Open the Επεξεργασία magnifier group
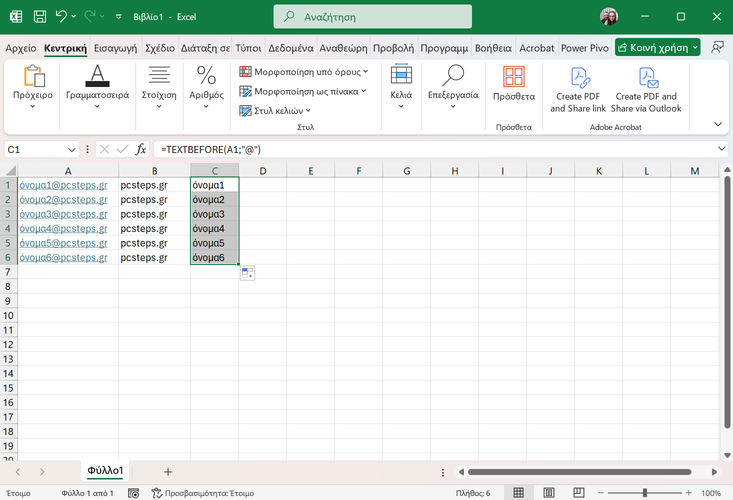Image resolution: width=733 pixels, height=500 pixels. [x=453, y=84]
